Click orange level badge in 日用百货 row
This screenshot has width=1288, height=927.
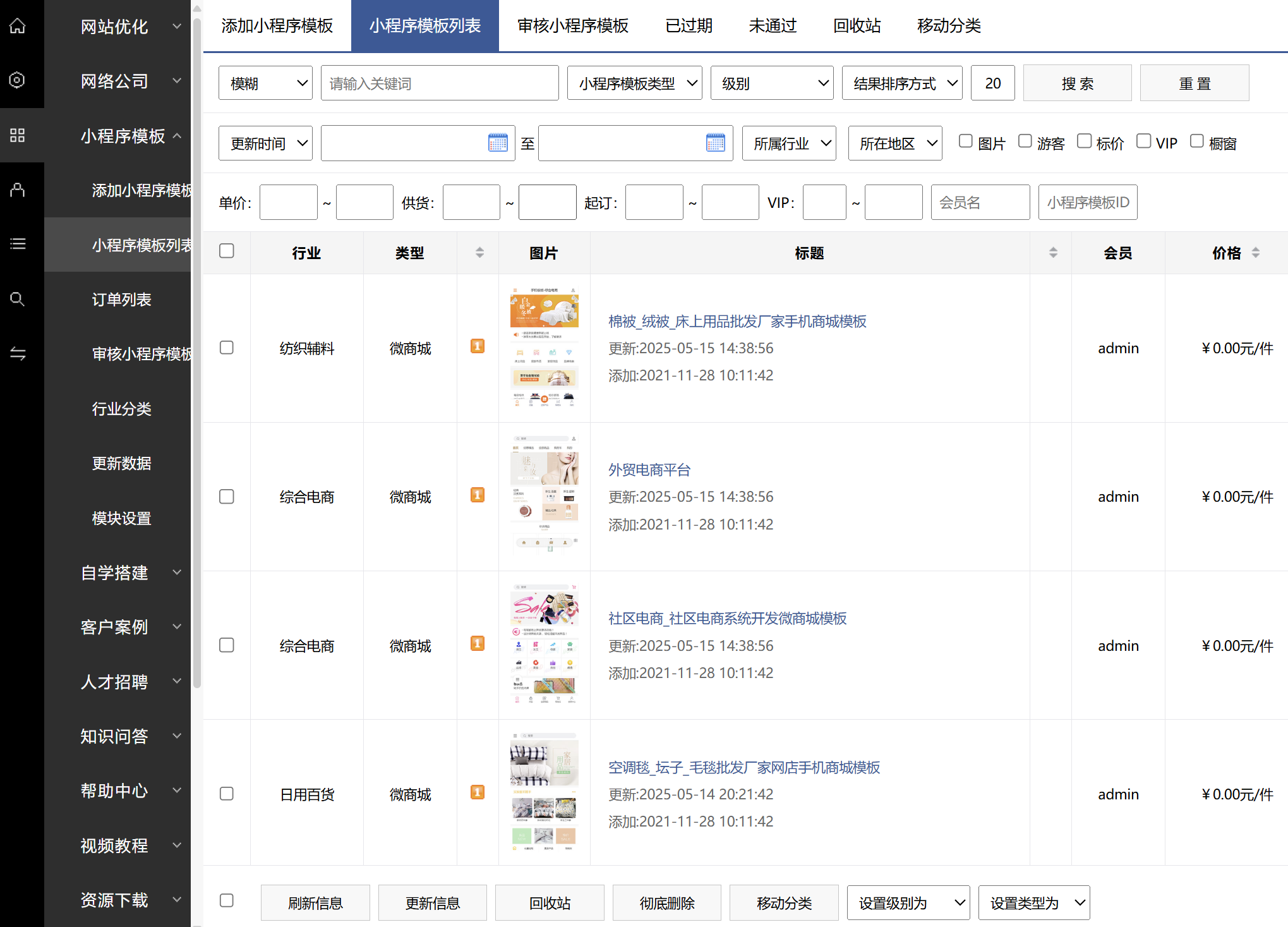click(478, 792)
